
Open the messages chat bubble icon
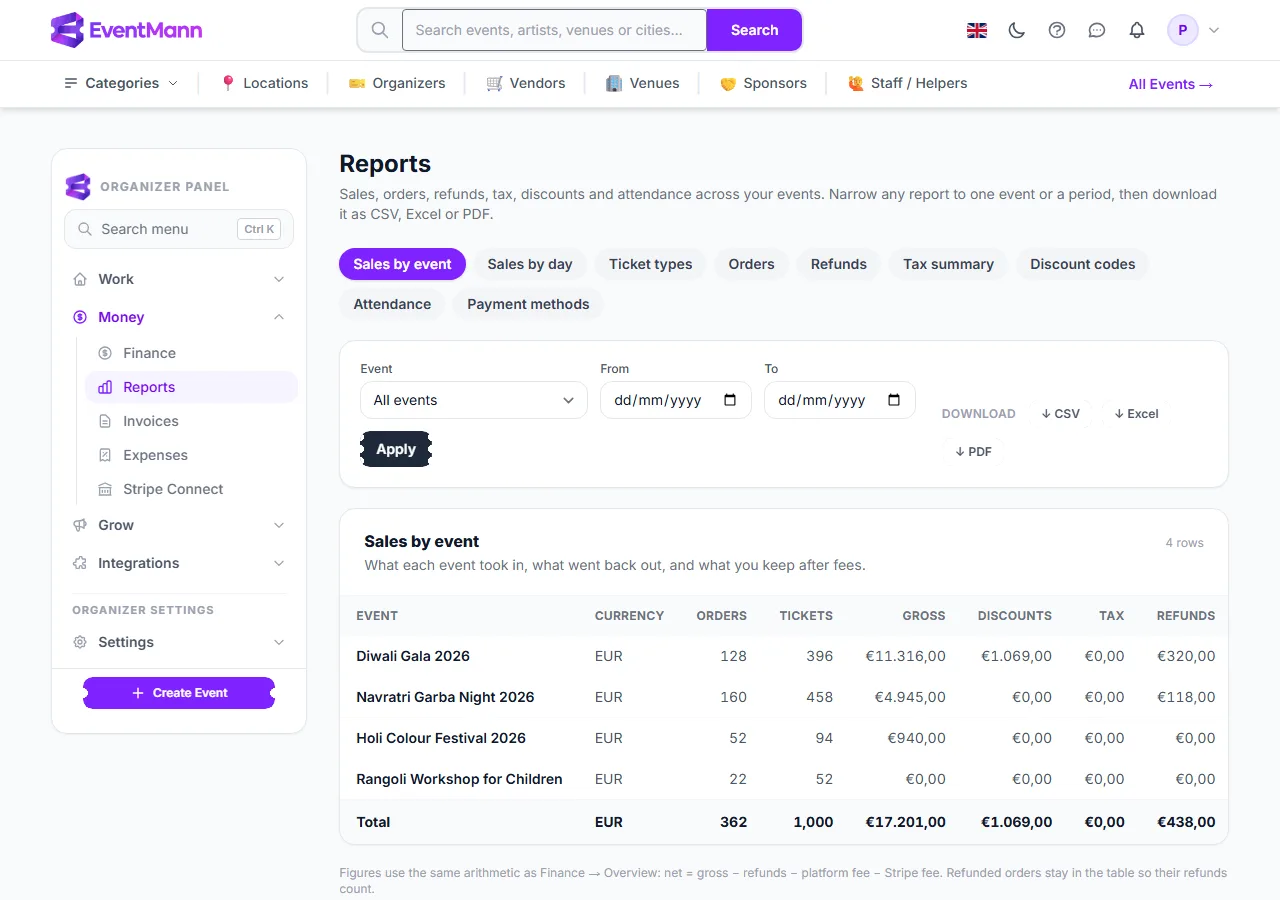tap(1097, 30)
